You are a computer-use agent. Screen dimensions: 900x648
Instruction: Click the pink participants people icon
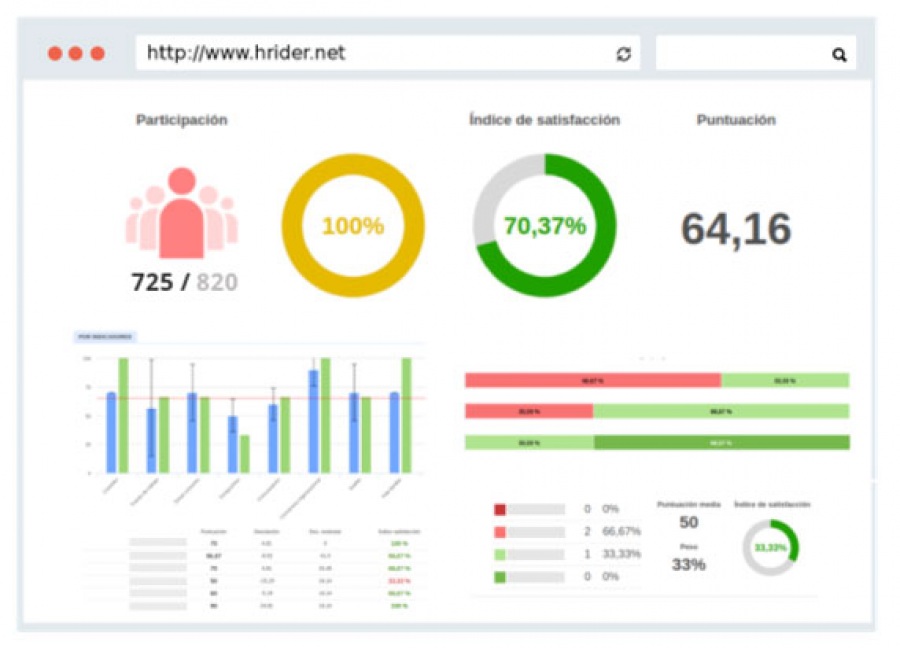click(181, 212)
